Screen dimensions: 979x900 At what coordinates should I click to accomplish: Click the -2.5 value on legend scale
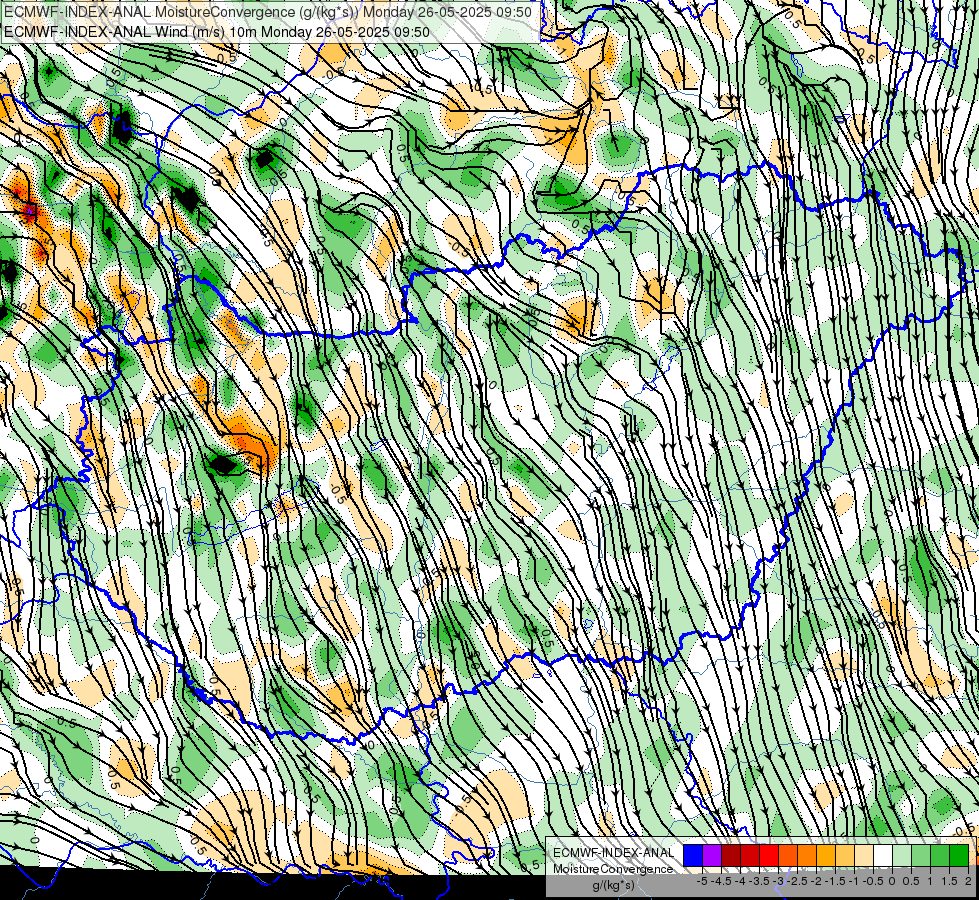click(x=797, y=881)
